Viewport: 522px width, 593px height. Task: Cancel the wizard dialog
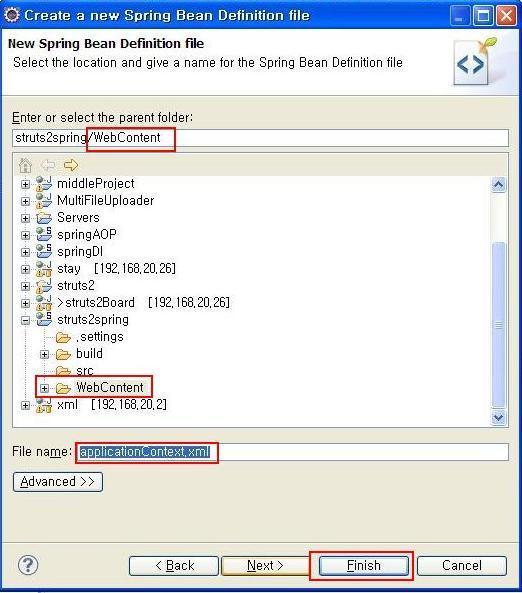tap(462, 565)
